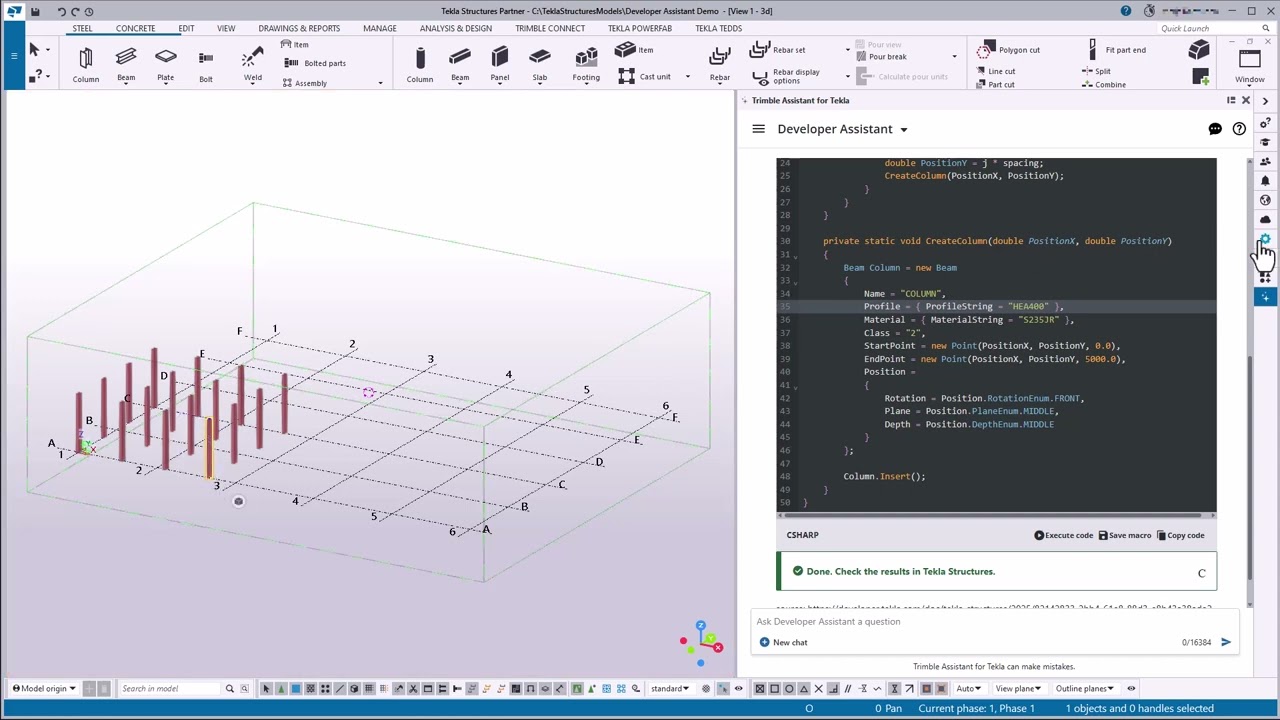1280x720 pixels.
Task: Click the Tekla help icon in title bar
Action: point(1126,11)
